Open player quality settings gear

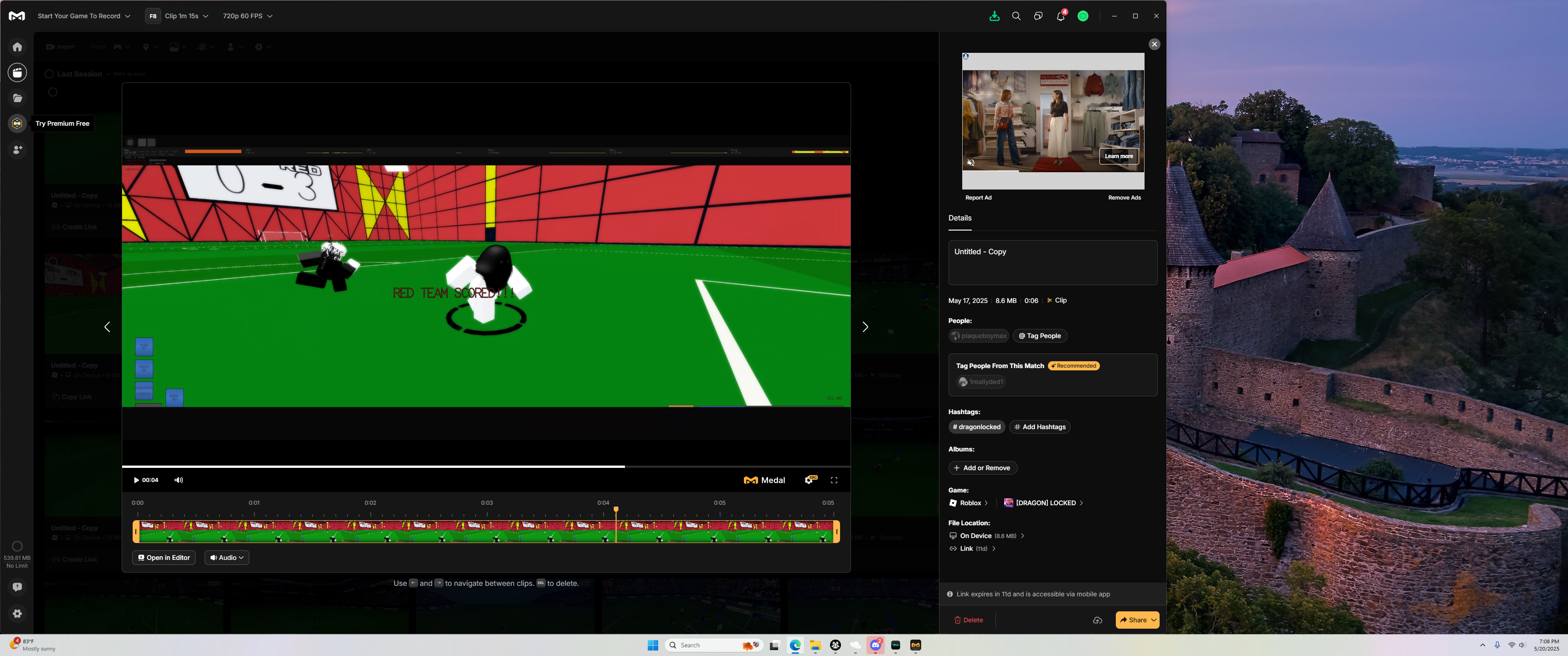(x=810, y=480)
